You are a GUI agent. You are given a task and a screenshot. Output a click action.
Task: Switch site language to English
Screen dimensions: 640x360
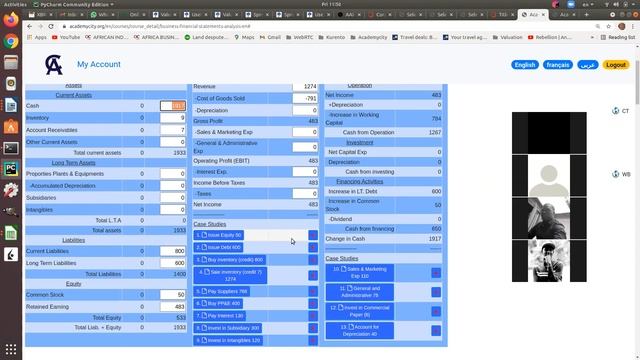pyautogui.click(x=525, y=65)
